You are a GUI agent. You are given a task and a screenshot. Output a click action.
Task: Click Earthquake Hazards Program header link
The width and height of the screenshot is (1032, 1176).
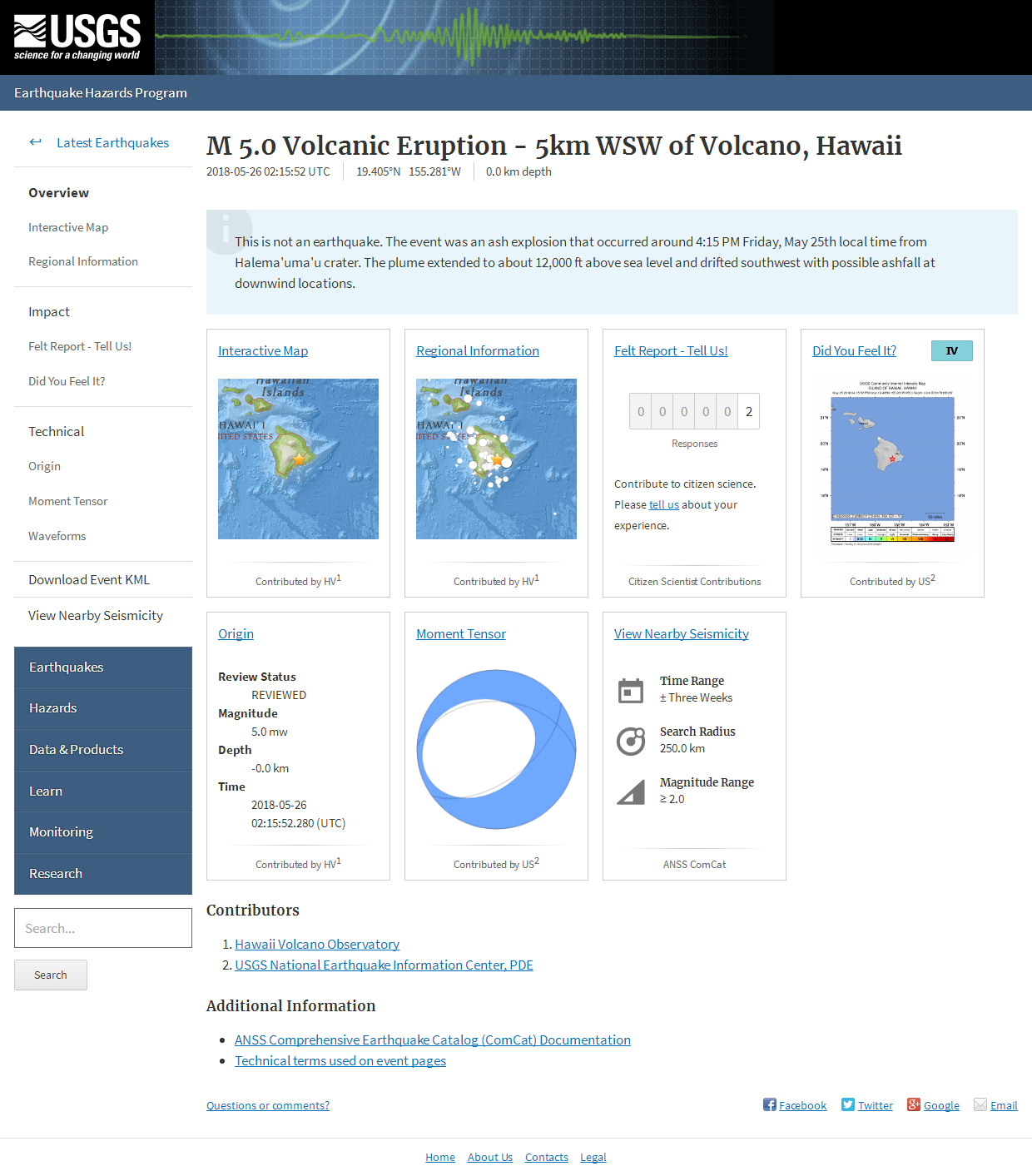point(101,92)
